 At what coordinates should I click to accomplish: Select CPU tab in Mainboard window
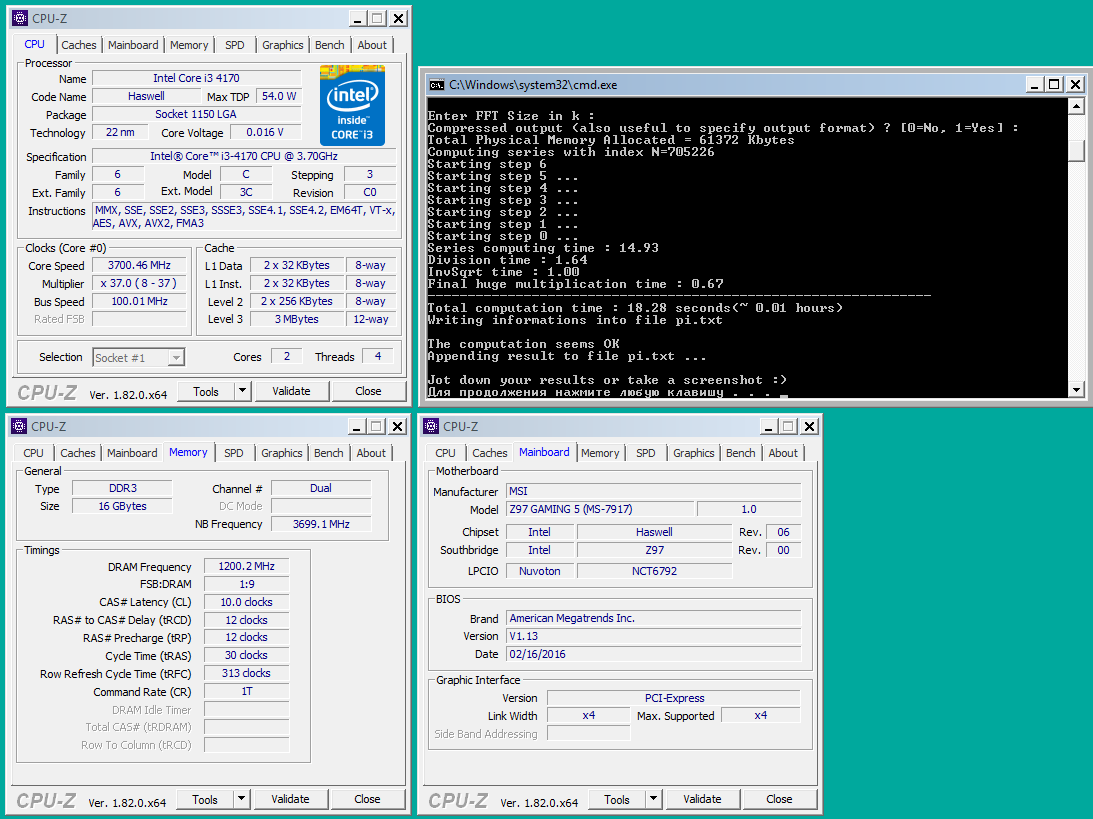click(x=445, y=452)
